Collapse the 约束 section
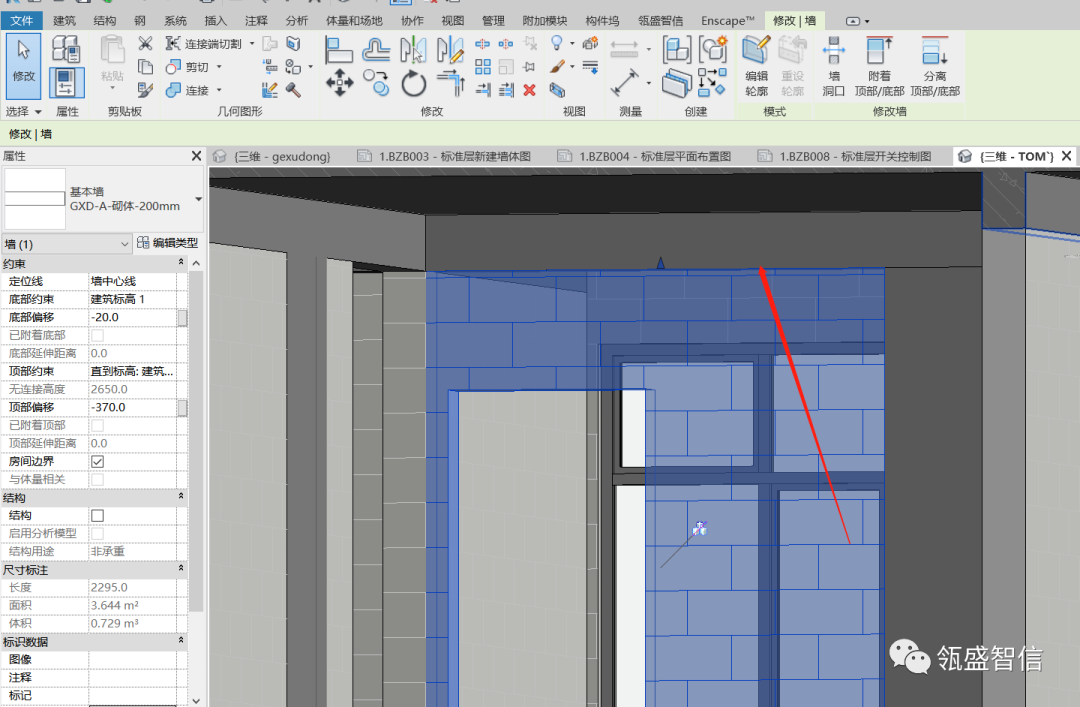1080x707 pixels. (x=181, y=263)
